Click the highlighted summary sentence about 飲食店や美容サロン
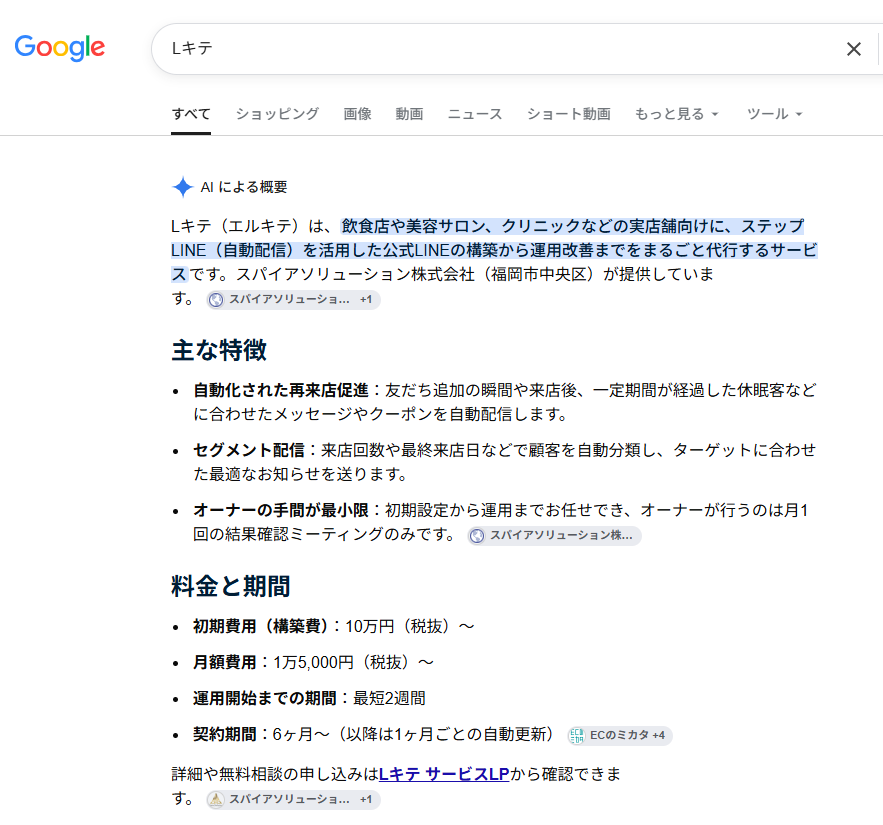This screenshot has width=883, height=825. 494,250
